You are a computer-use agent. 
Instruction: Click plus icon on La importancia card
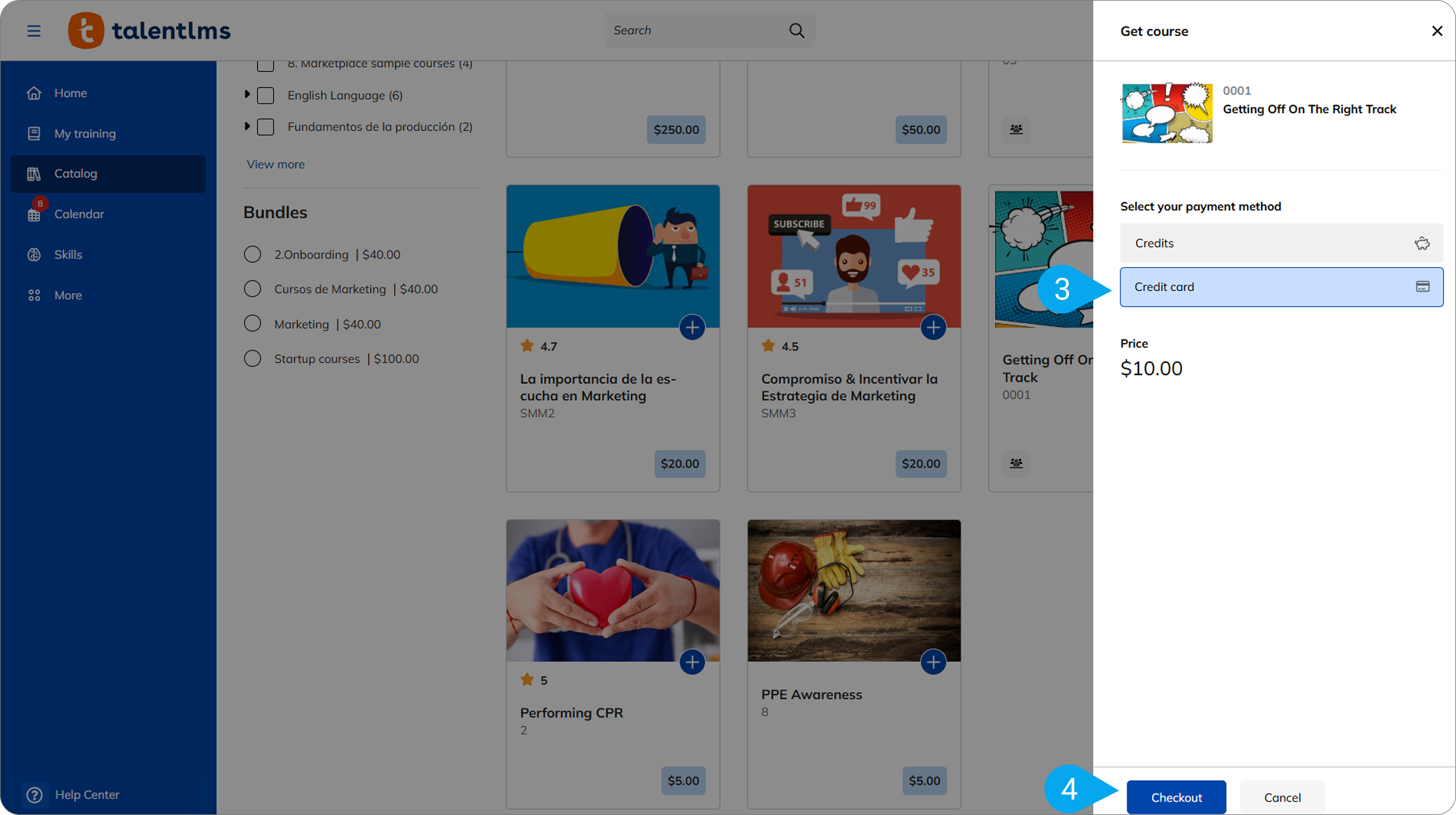(x=692, y=327)
